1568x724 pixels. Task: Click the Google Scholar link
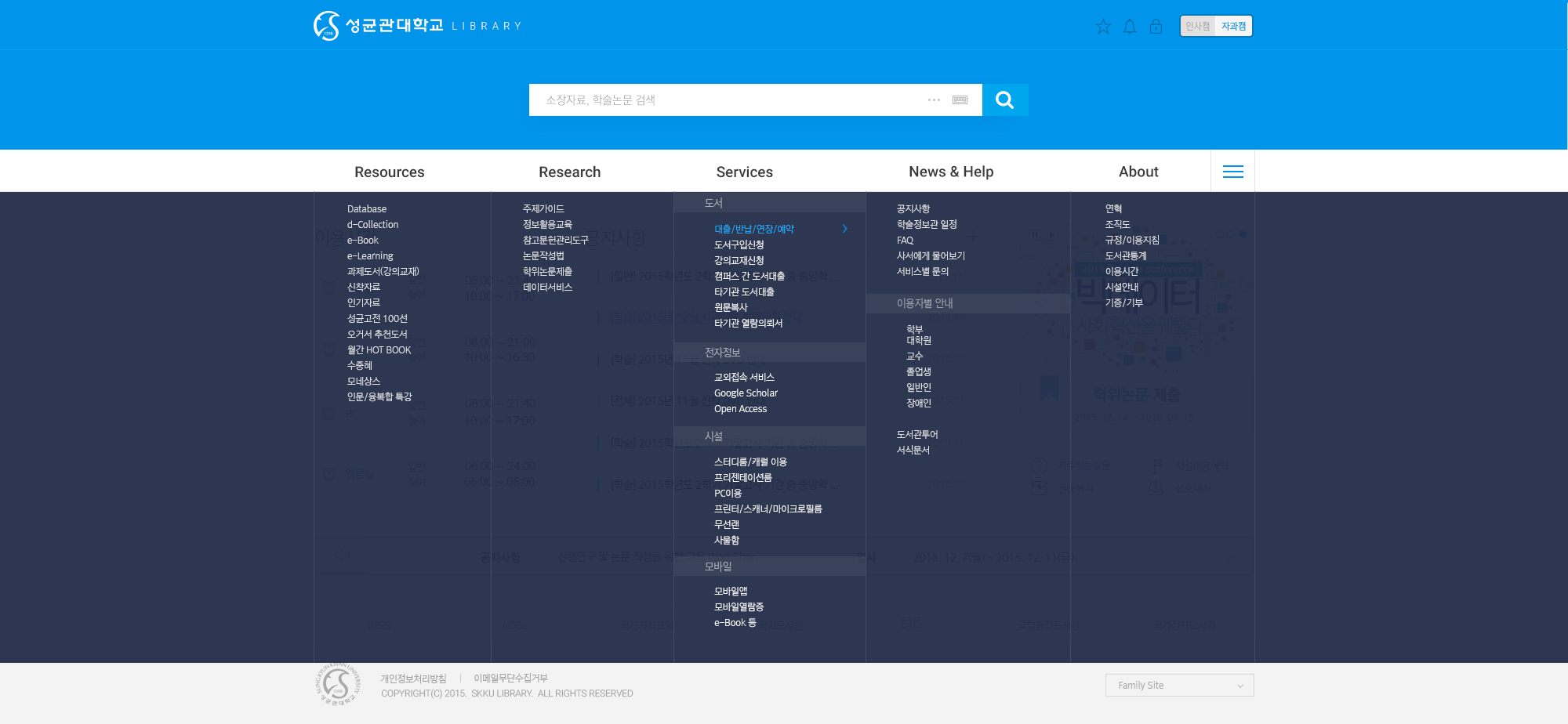coord(746,393)
